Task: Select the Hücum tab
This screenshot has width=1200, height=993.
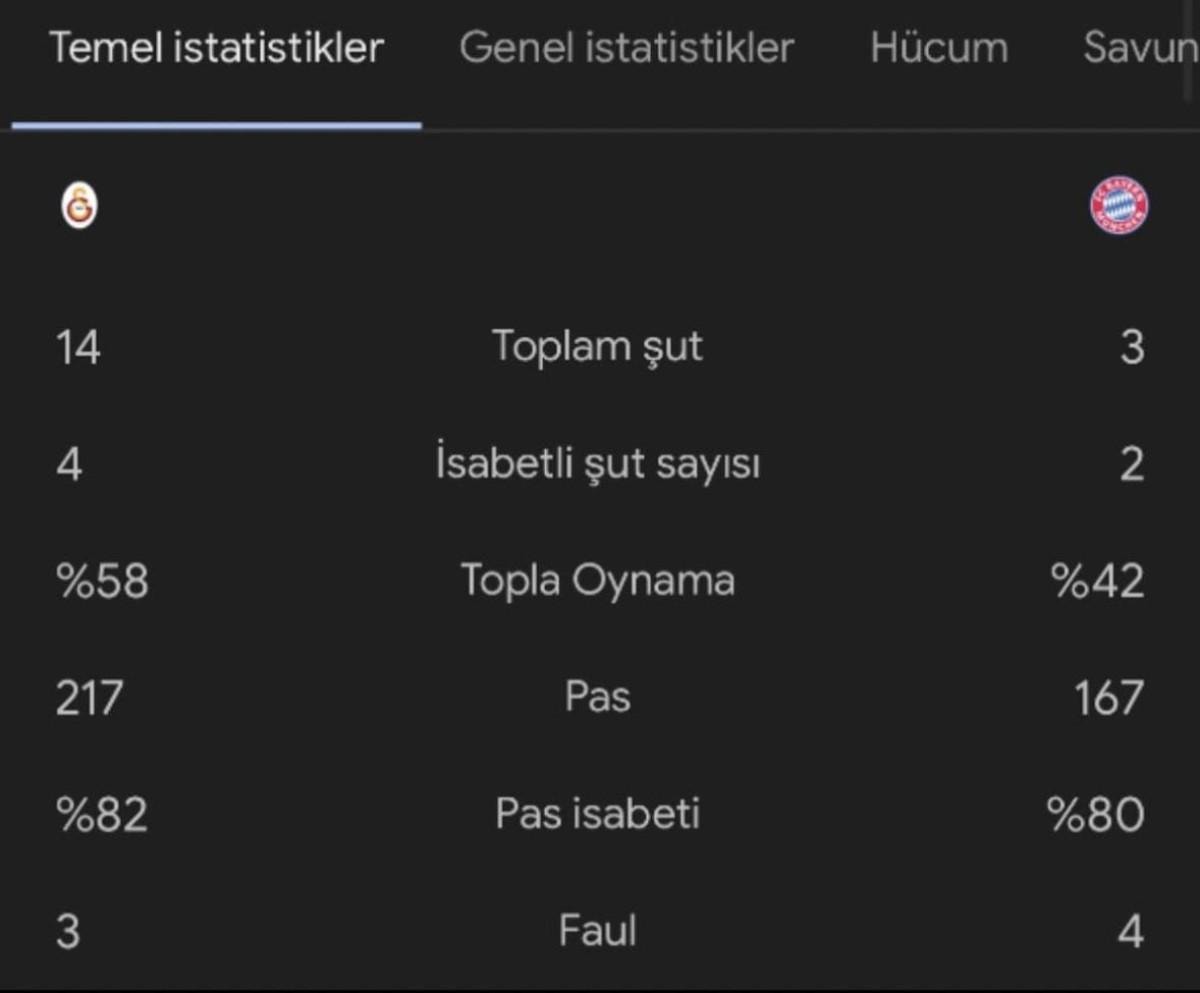Action: click(x=938, y=48)
